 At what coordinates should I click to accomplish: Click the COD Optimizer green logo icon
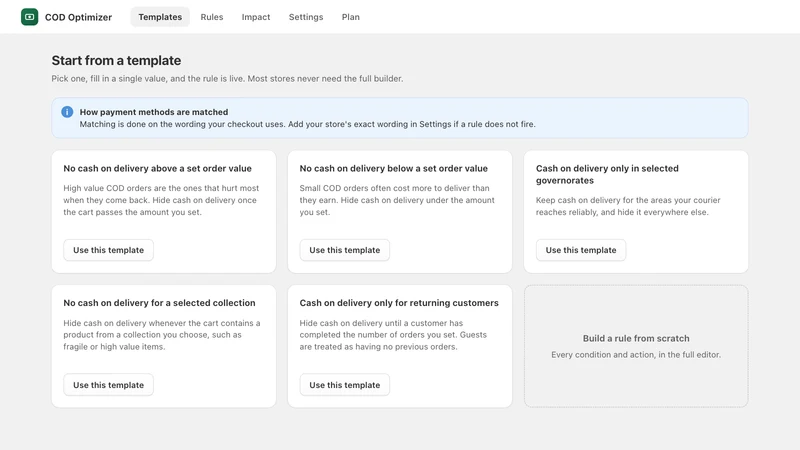[30, 17]
